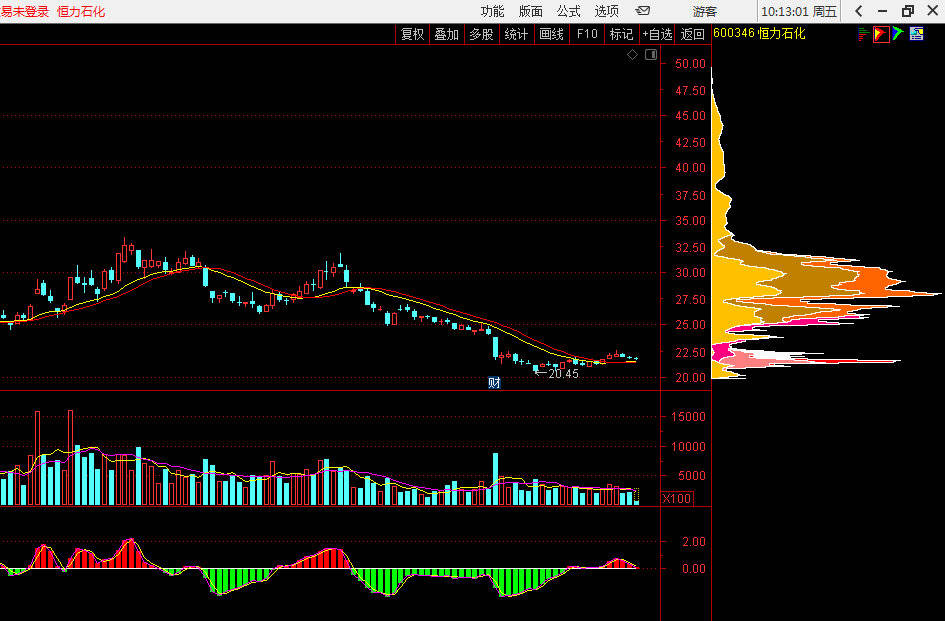Screen dimensions: 945x621
Task: Open the 功能 menu
Action: point(492,11)
